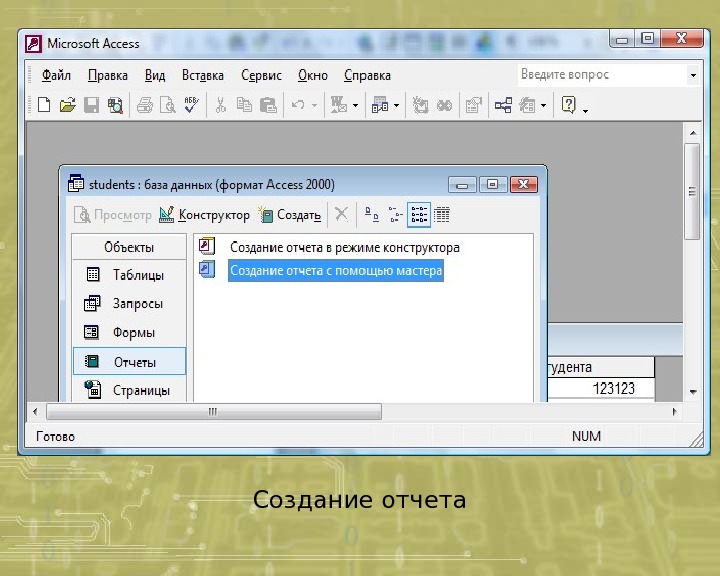Open the Сервис menu
Screen dimensions: 720x576
click(x=261, y=75)
